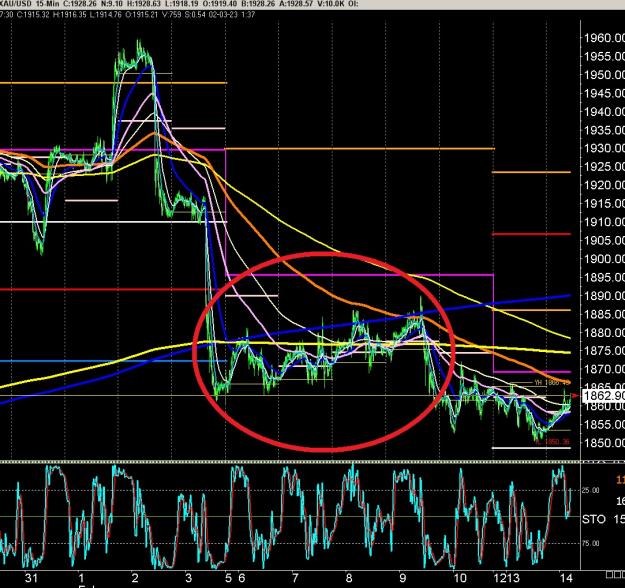This screenshot has height=588, width=625.
Task: Click the C:1915.32 value in the second row
Action: 34,15
